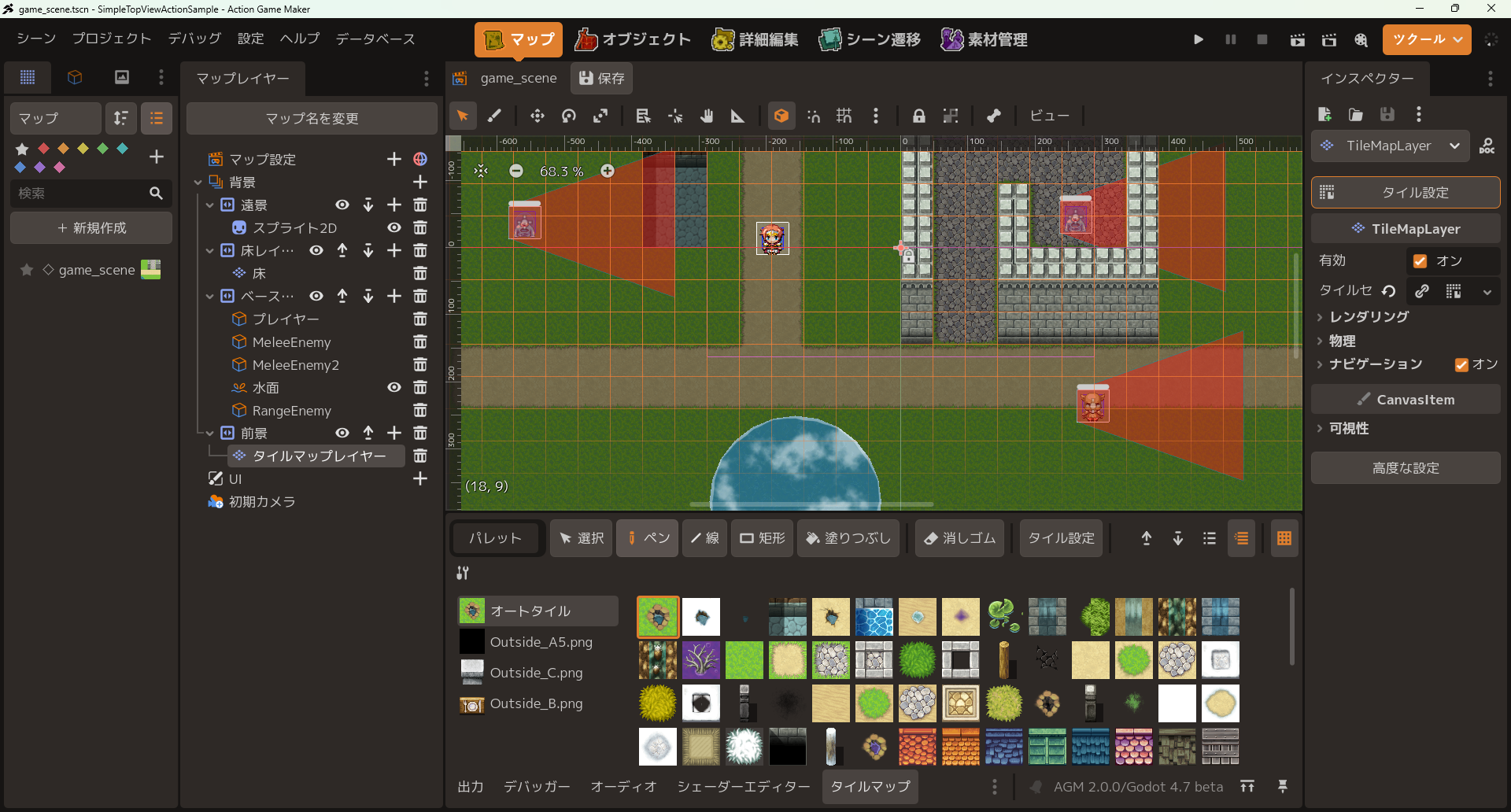Click the lock icon in the map toolbar

(918, 116)
